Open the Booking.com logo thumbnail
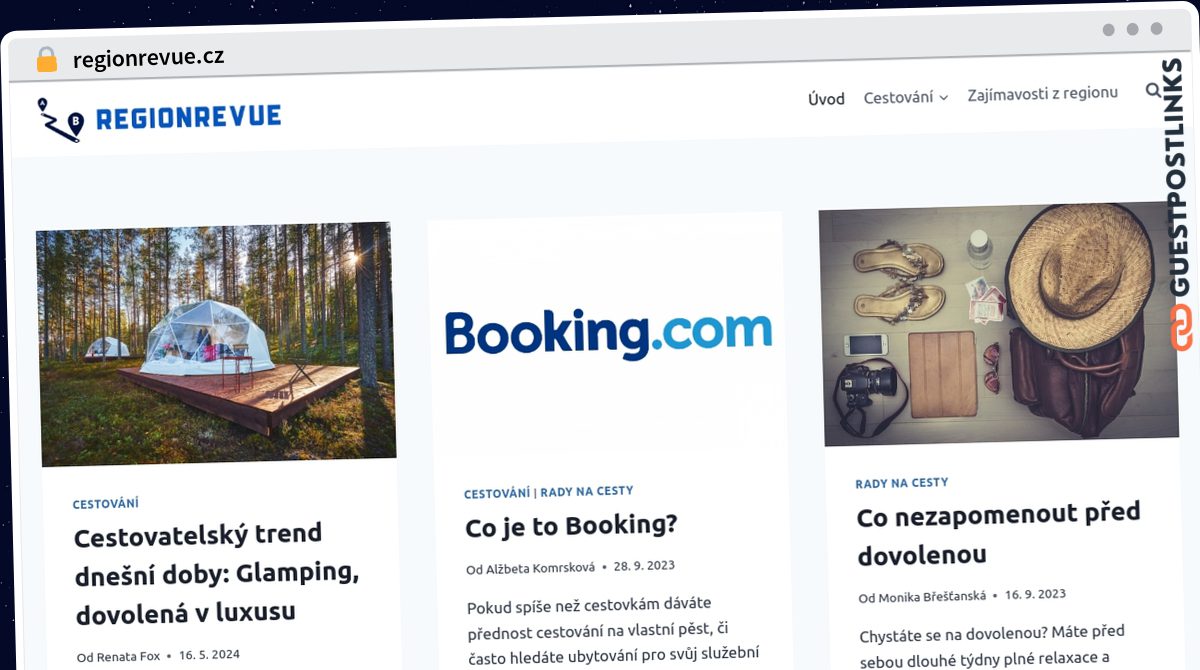Viewport: 1200px width, 670px height. (x=606, y=333)
